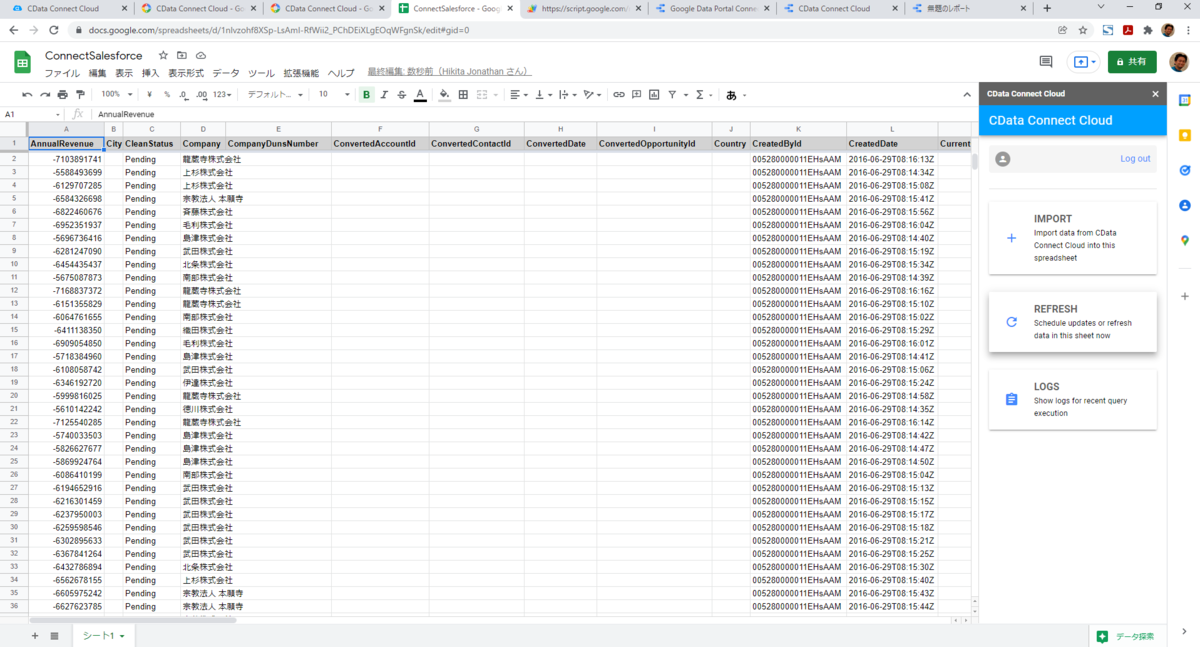The width and height of the screenshot is (1200, 647).
Task: Apply strikethrough formatting
Action: [402, 95]
